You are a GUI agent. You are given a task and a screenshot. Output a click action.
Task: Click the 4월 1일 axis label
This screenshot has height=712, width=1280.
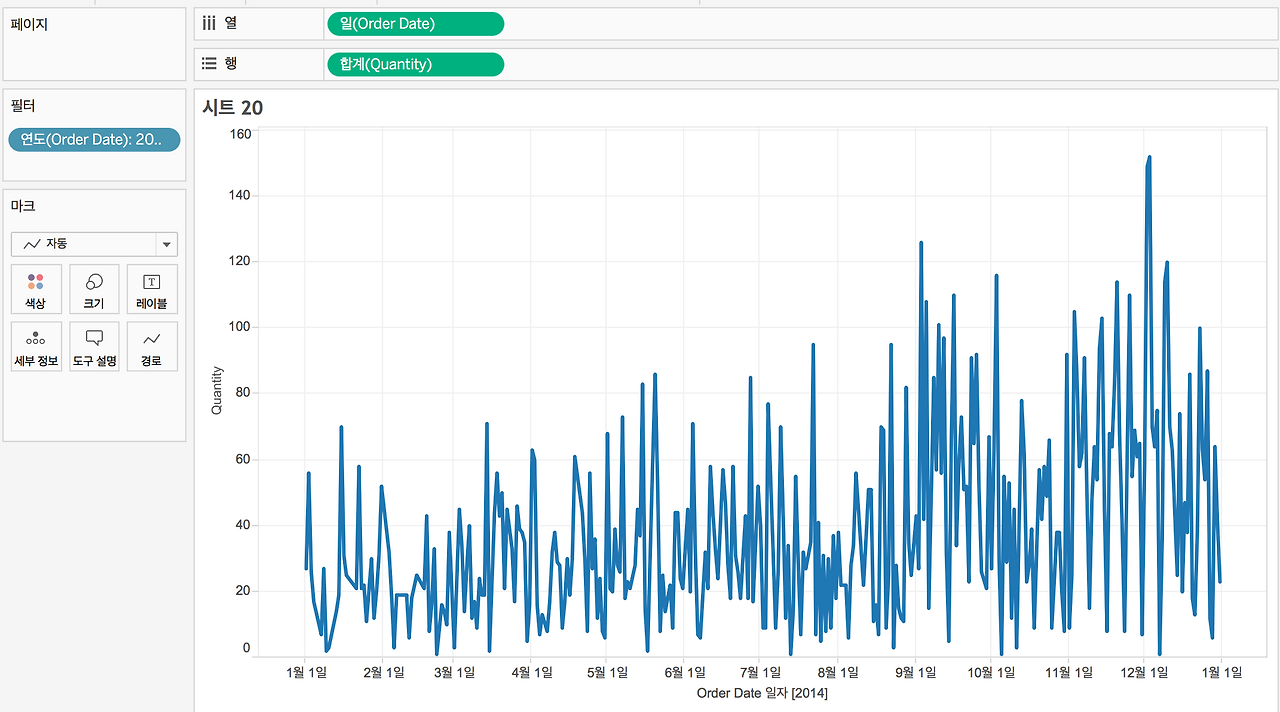[x=531, y=673]
